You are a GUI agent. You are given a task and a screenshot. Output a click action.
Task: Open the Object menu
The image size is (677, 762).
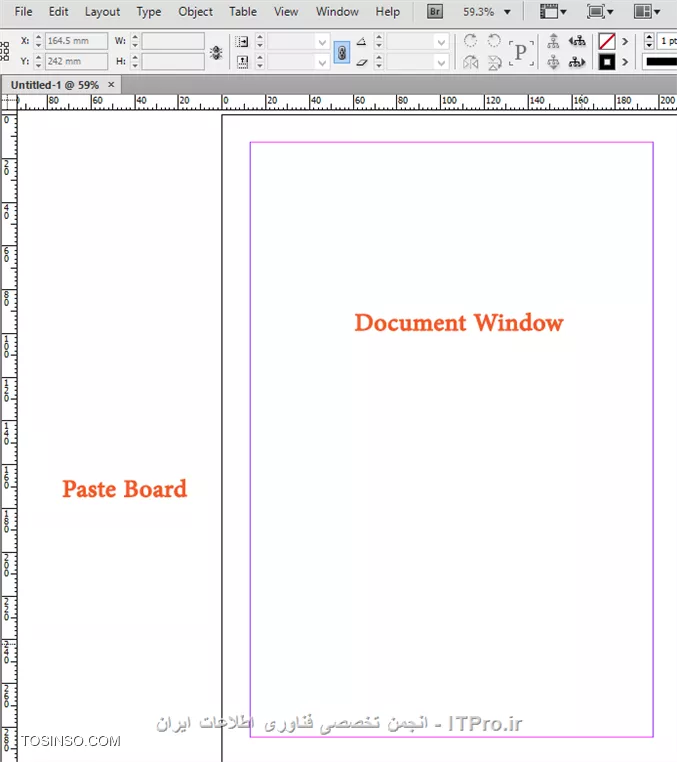coord(195,12)
